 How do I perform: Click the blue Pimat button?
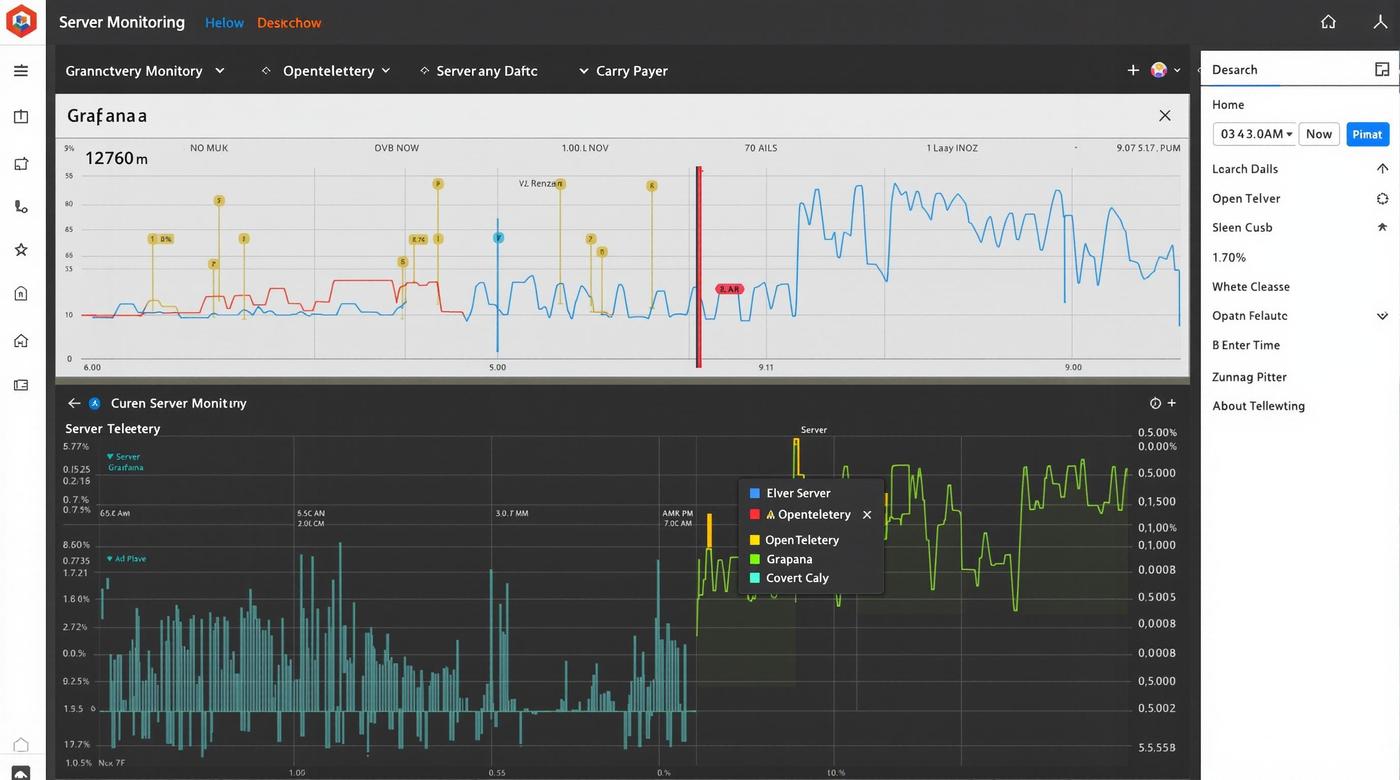coord(1367,133)
